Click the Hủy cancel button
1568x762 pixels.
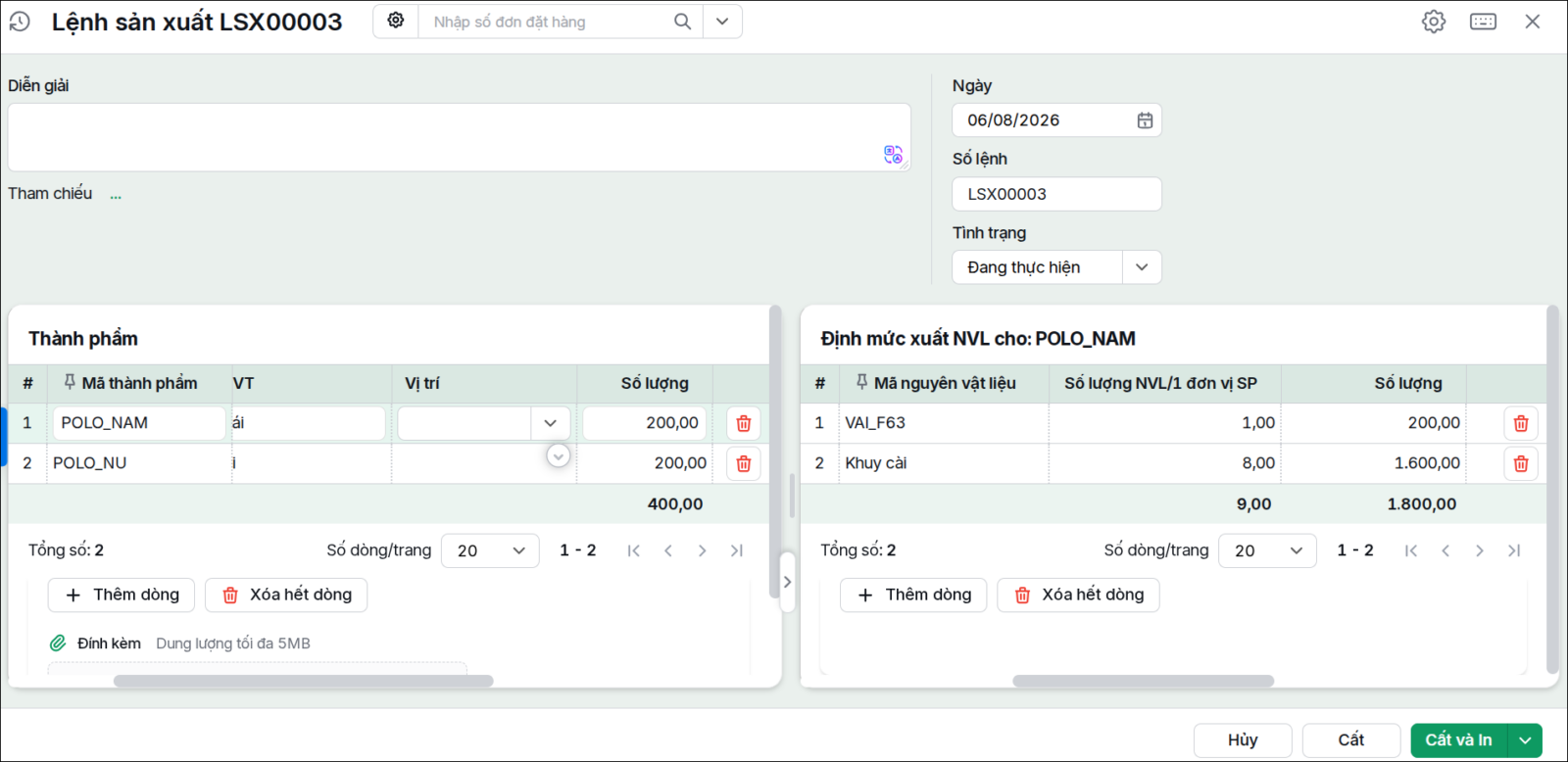coord(1243,740)
